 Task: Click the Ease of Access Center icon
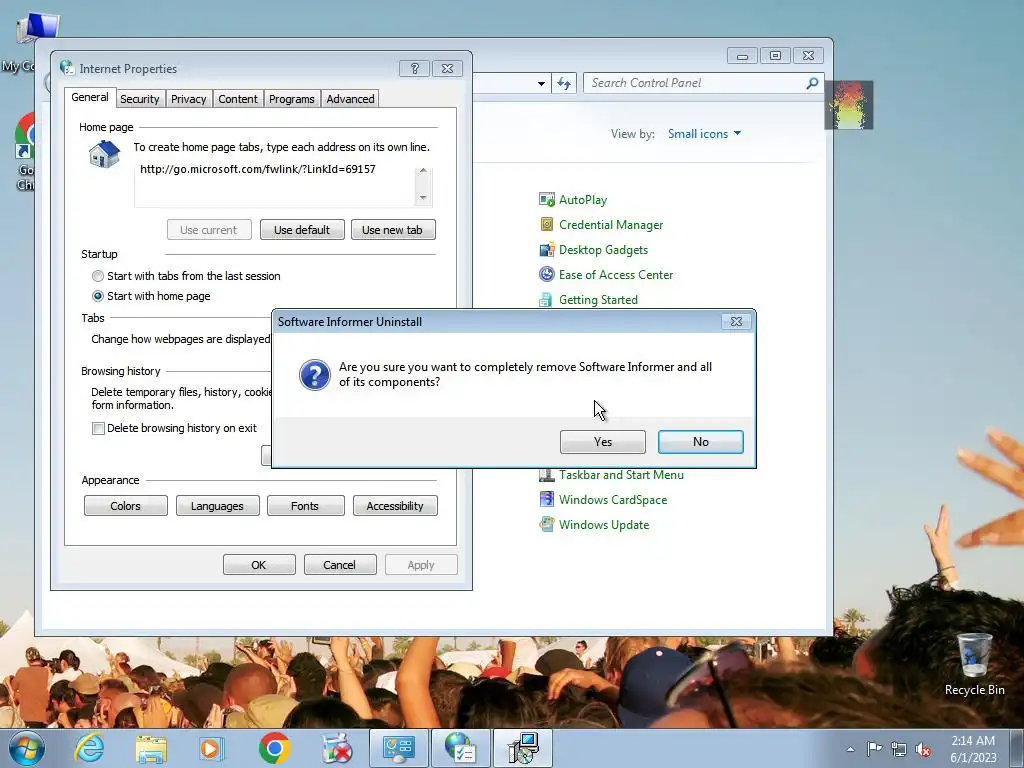click(547, 275)
